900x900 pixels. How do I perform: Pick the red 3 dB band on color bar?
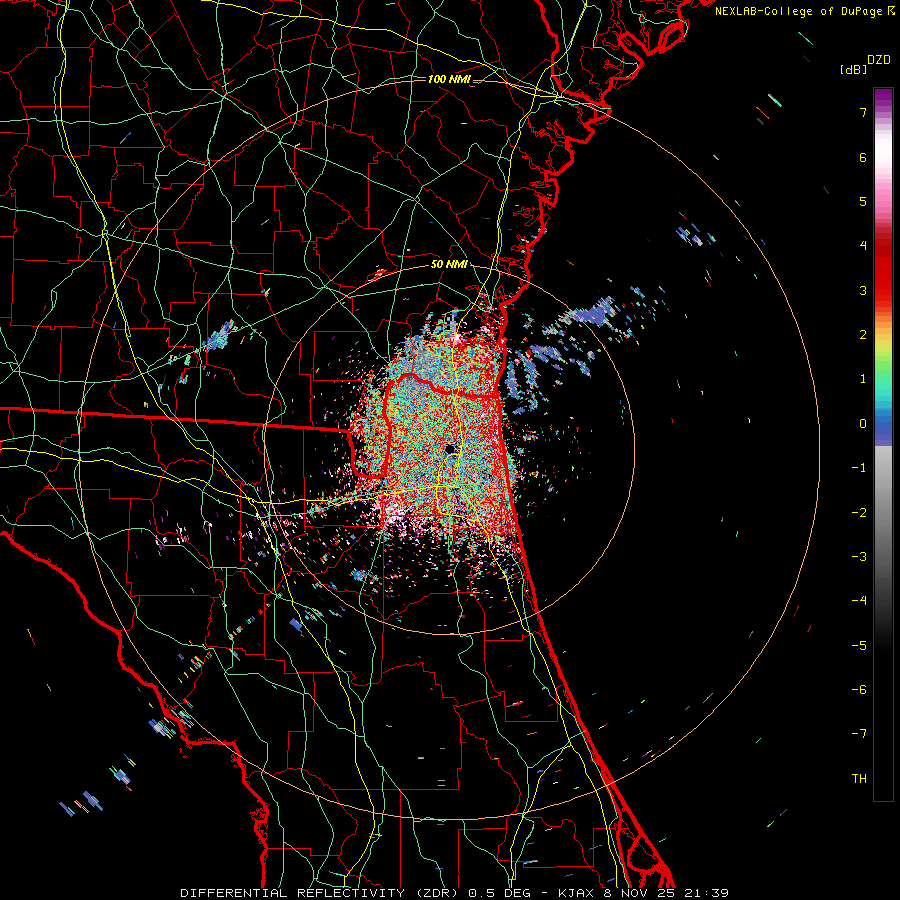pos(883,290)
